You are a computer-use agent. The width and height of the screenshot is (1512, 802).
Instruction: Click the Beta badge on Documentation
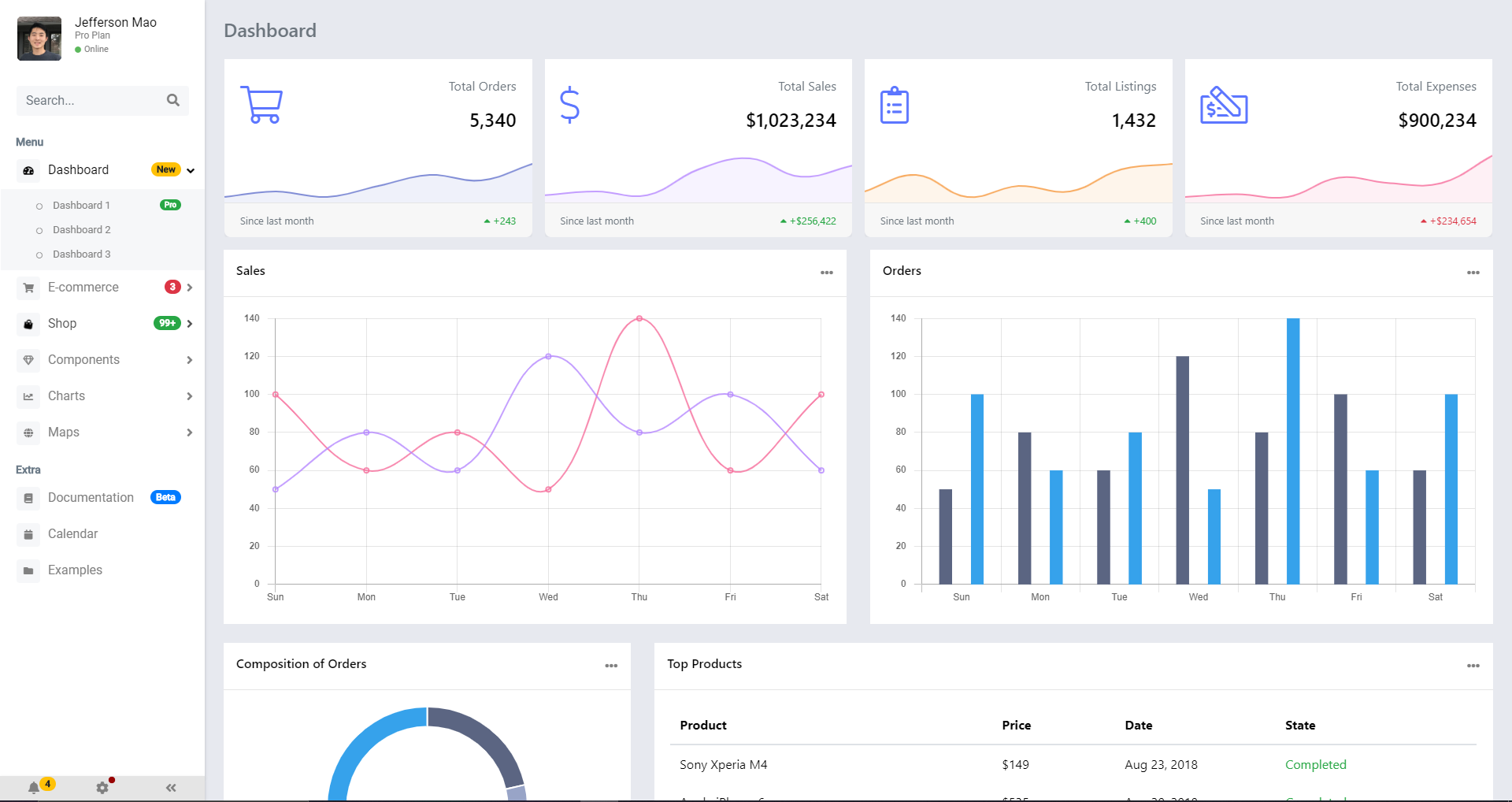click(165, 497)
